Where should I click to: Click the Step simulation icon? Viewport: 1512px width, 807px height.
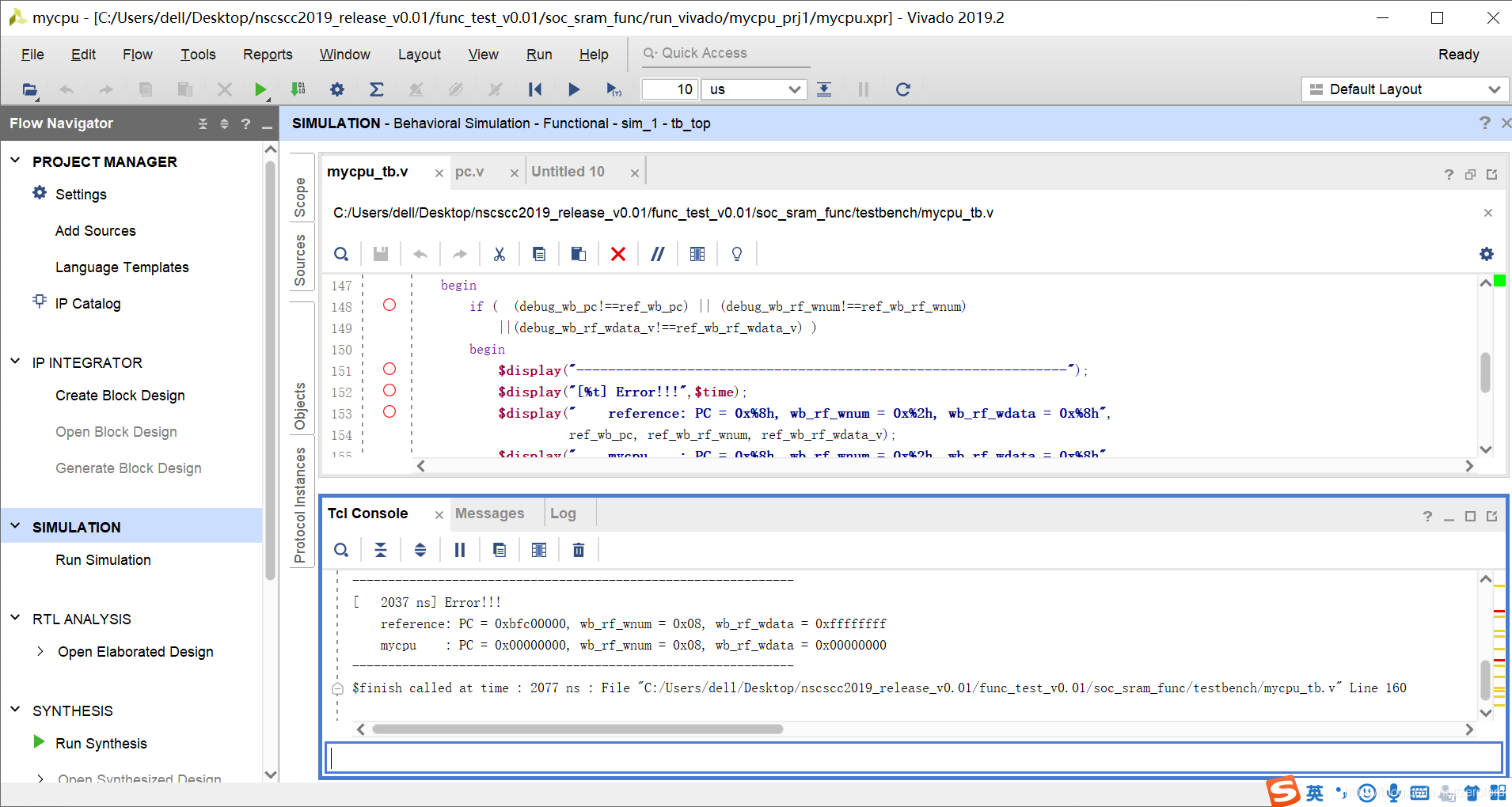824,89
